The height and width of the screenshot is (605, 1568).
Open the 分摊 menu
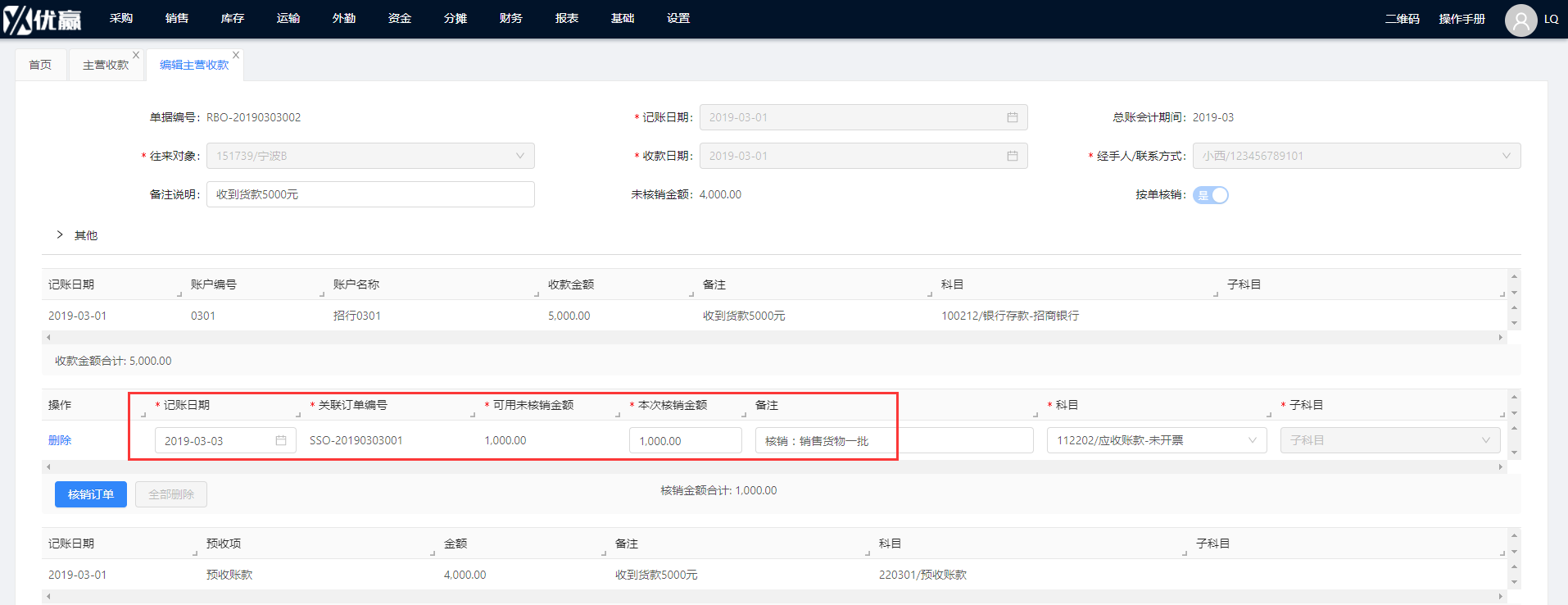(x=455, y=18)
